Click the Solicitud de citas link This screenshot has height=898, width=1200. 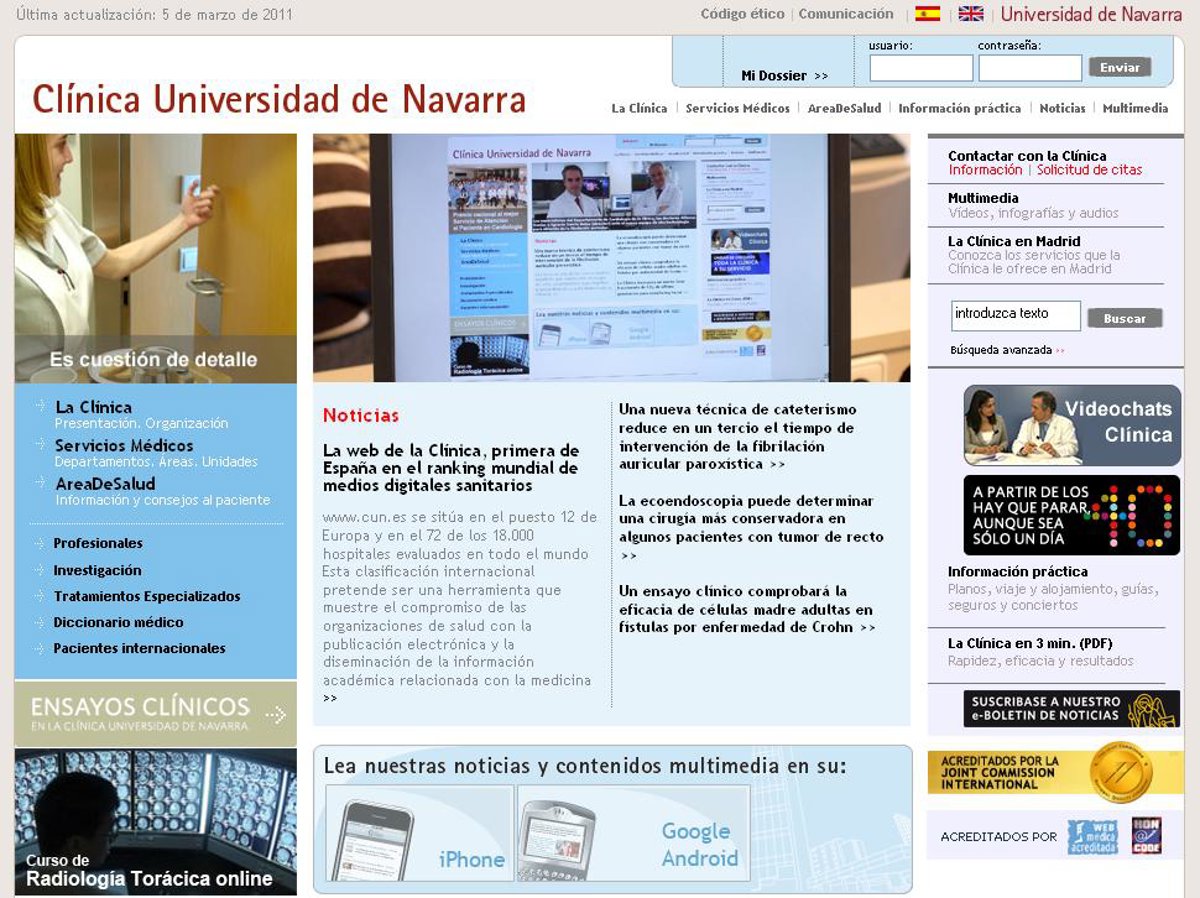click(x=1088, y=170)
